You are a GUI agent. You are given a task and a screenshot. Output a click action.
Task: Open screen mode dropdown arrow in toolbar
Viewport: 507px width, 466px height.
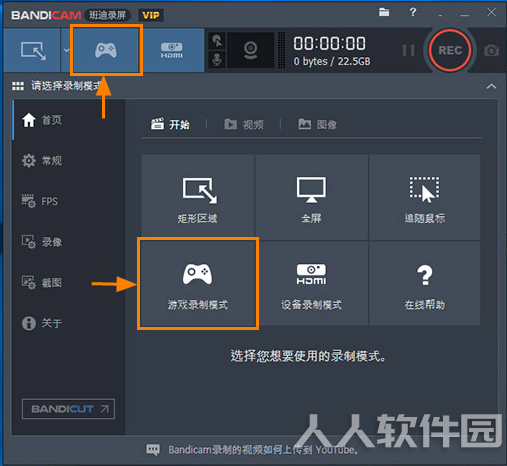(66, 50)
